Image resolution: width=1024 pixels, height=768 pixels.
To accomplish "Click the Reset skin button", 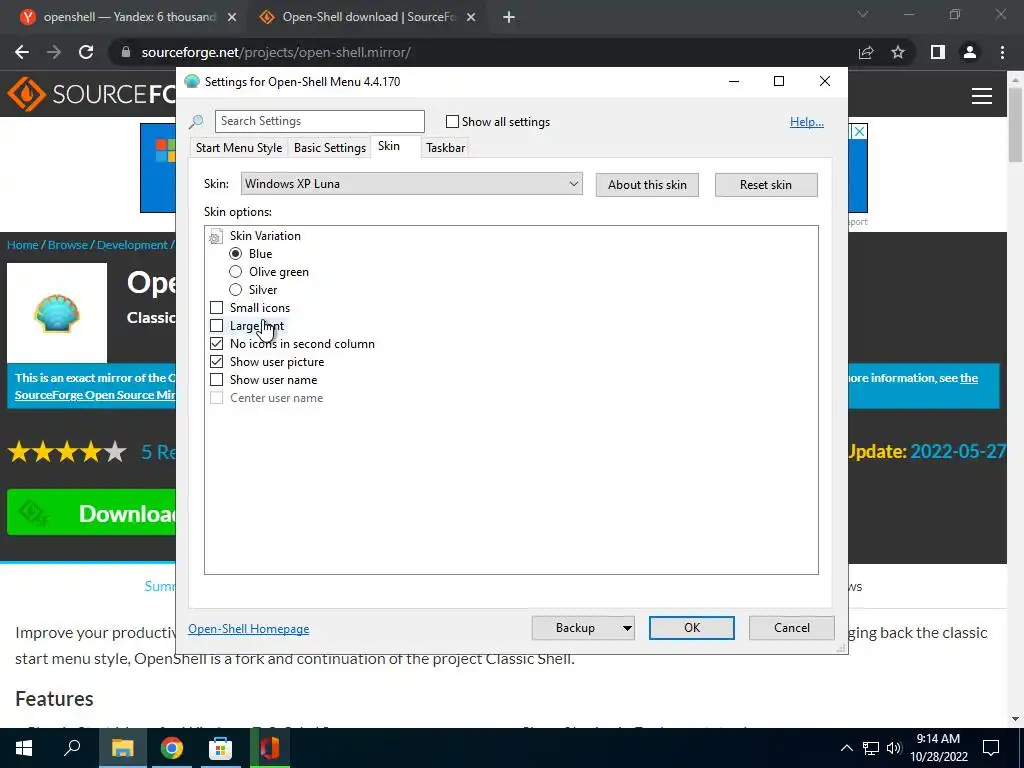I will [x=766, y=185].
